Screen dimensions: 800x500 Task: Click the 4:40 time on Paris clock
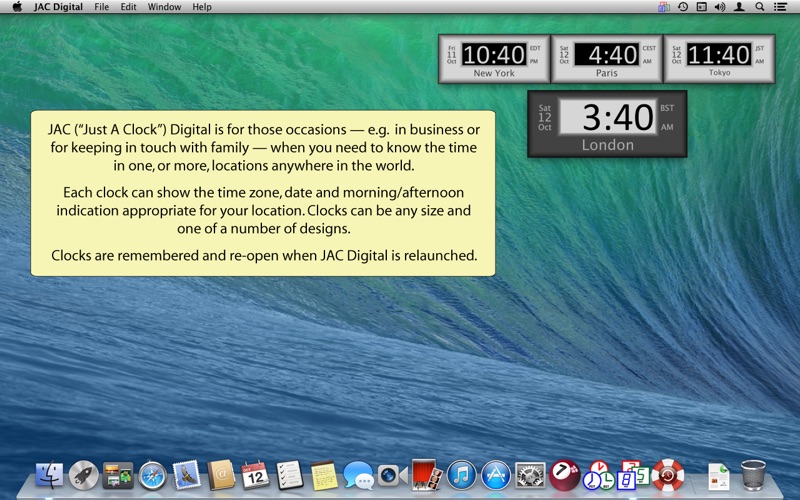606,55
